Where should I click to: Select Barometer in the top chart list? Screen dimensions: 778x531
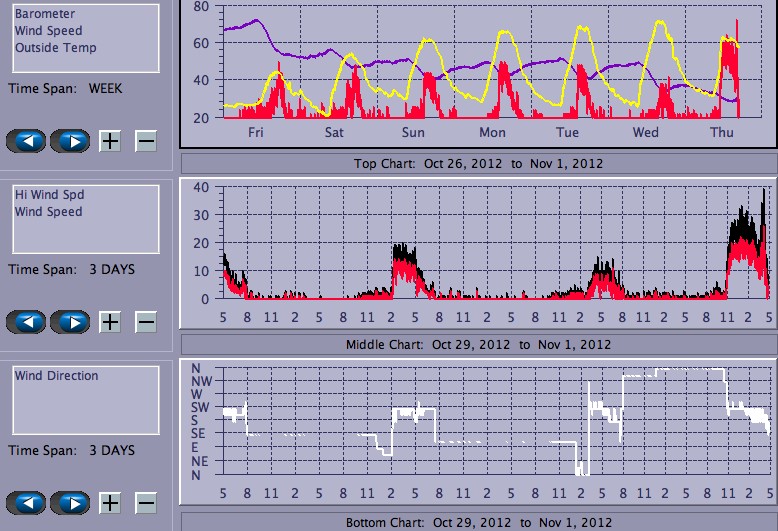click(43, 14)
